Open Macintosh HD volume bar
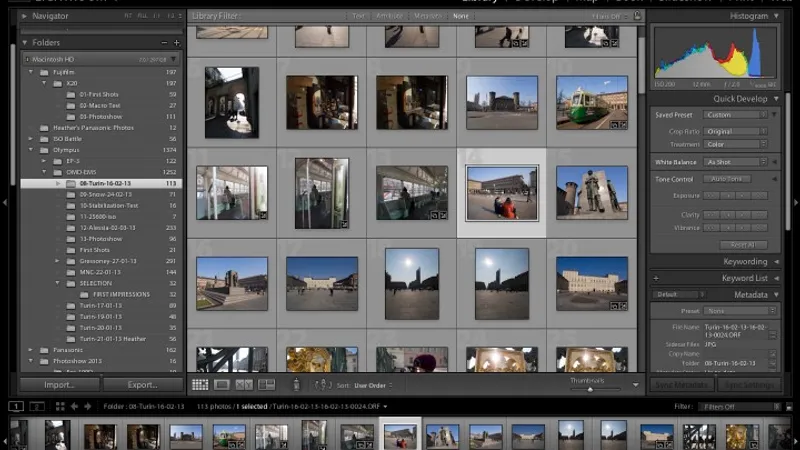This screenshot has height=450, width=800. point(101,60)
